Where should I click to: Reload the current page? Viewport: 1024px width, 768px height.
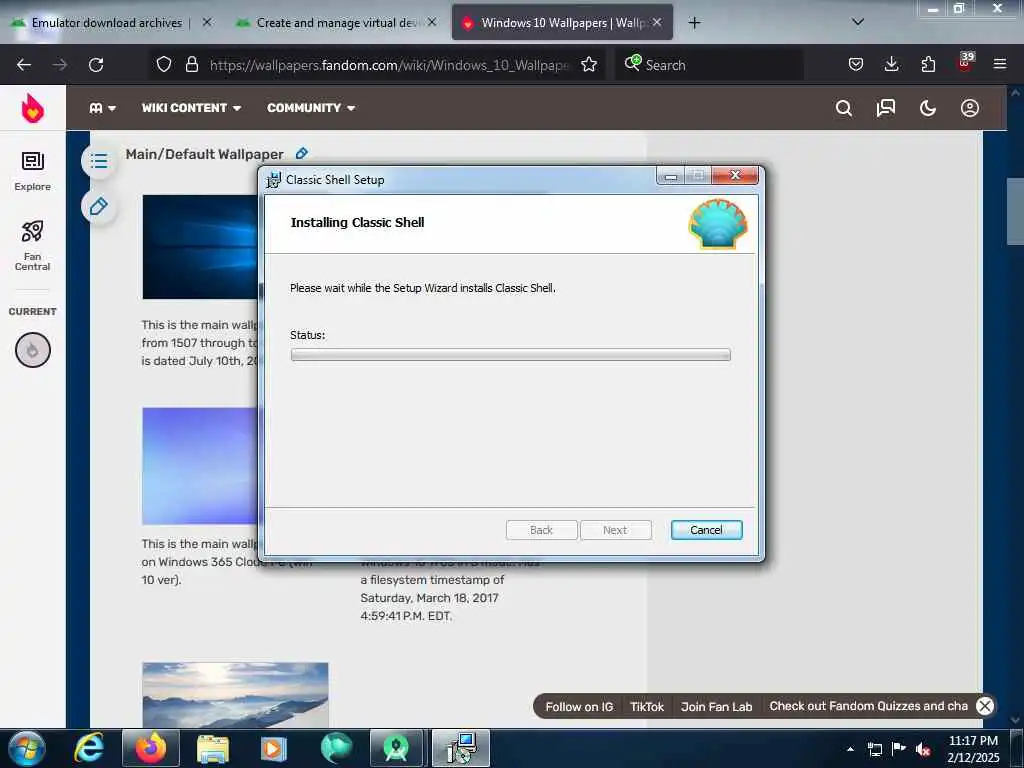[x=96, y=65]
